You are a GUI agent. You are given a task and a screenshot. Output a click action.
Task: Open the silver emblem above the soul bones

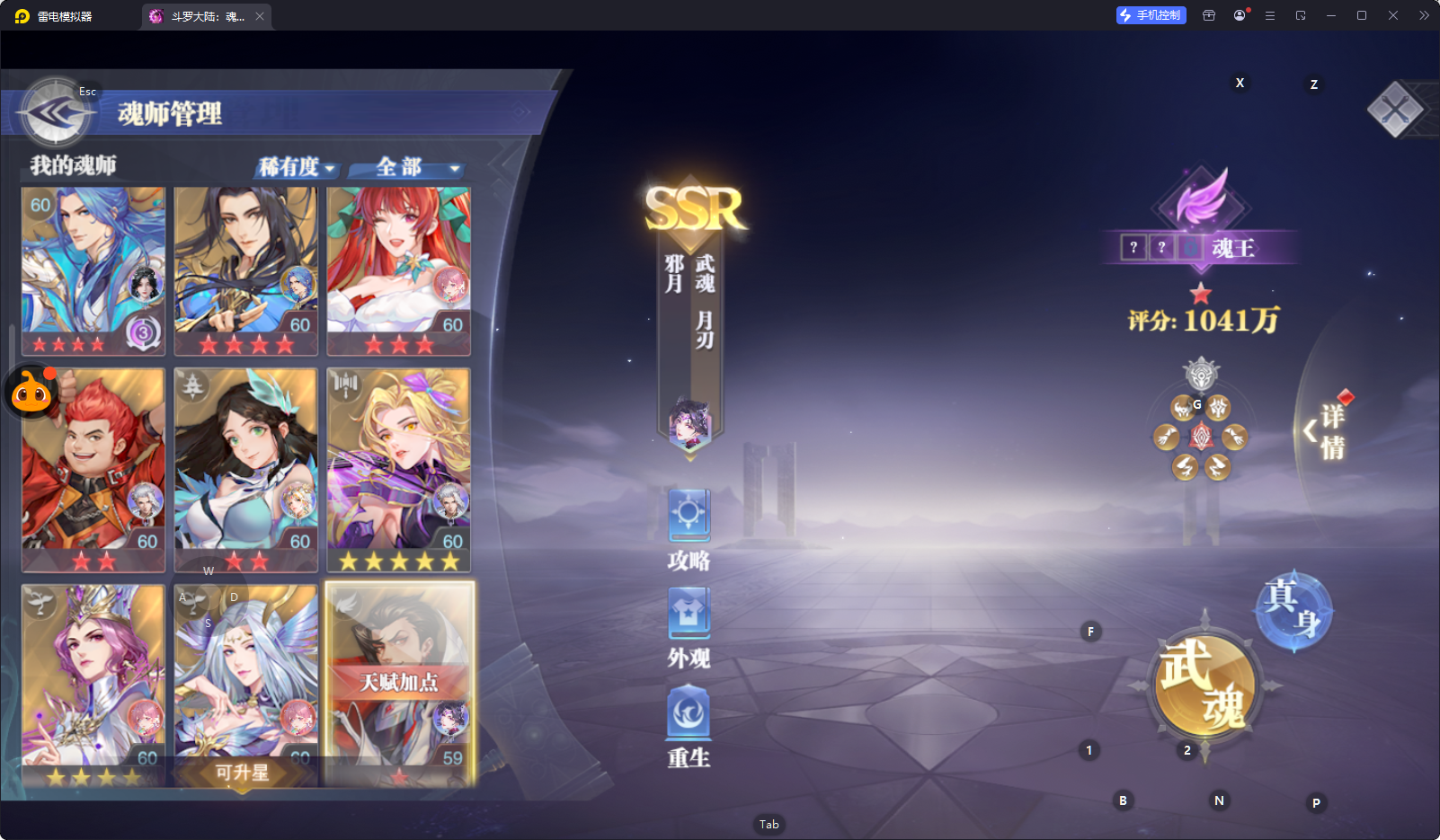1201,374
